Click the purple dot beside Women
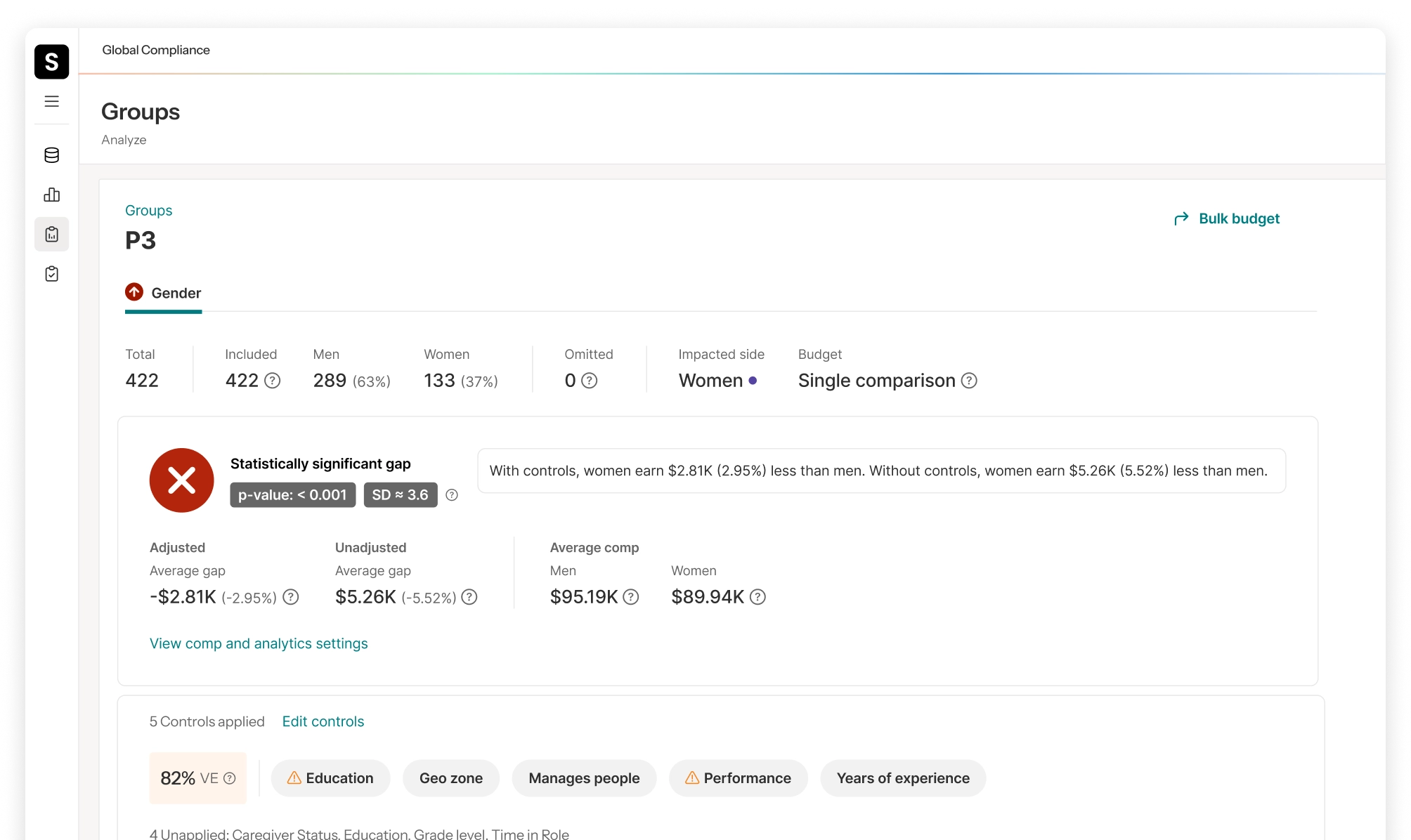The image size is (1411, 840). click(753, 381)
